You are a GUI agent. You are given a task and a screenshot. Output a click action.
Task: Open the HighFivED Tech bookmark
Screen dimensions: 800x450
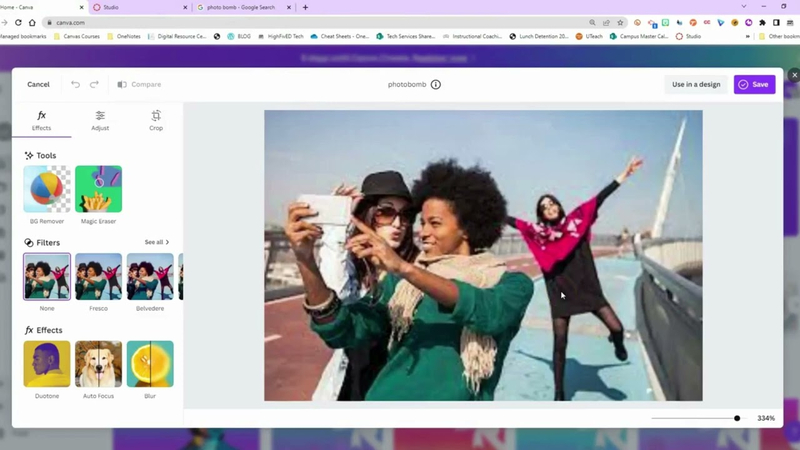281,37
